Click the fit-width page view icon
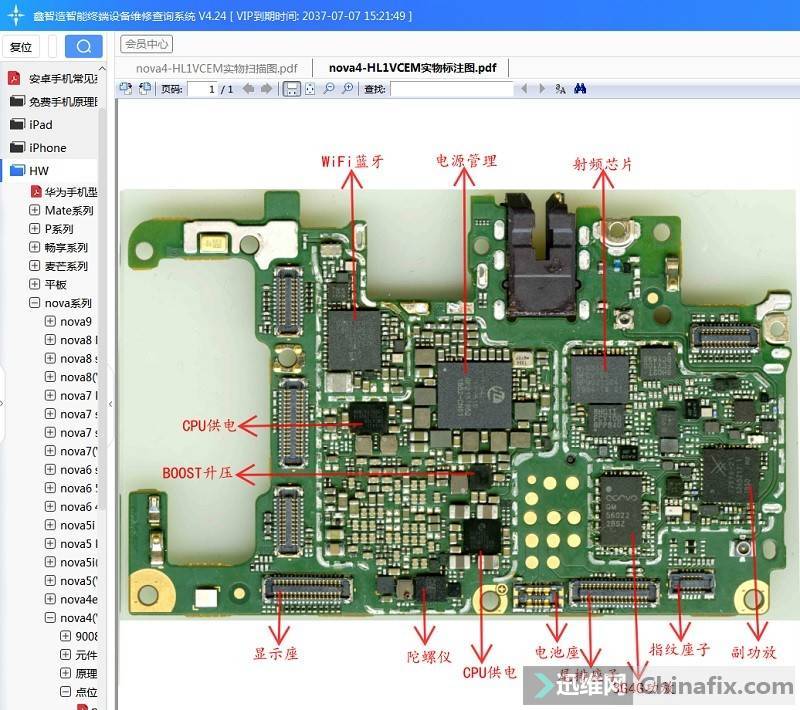The image size is (800, 710). point(291,89)
